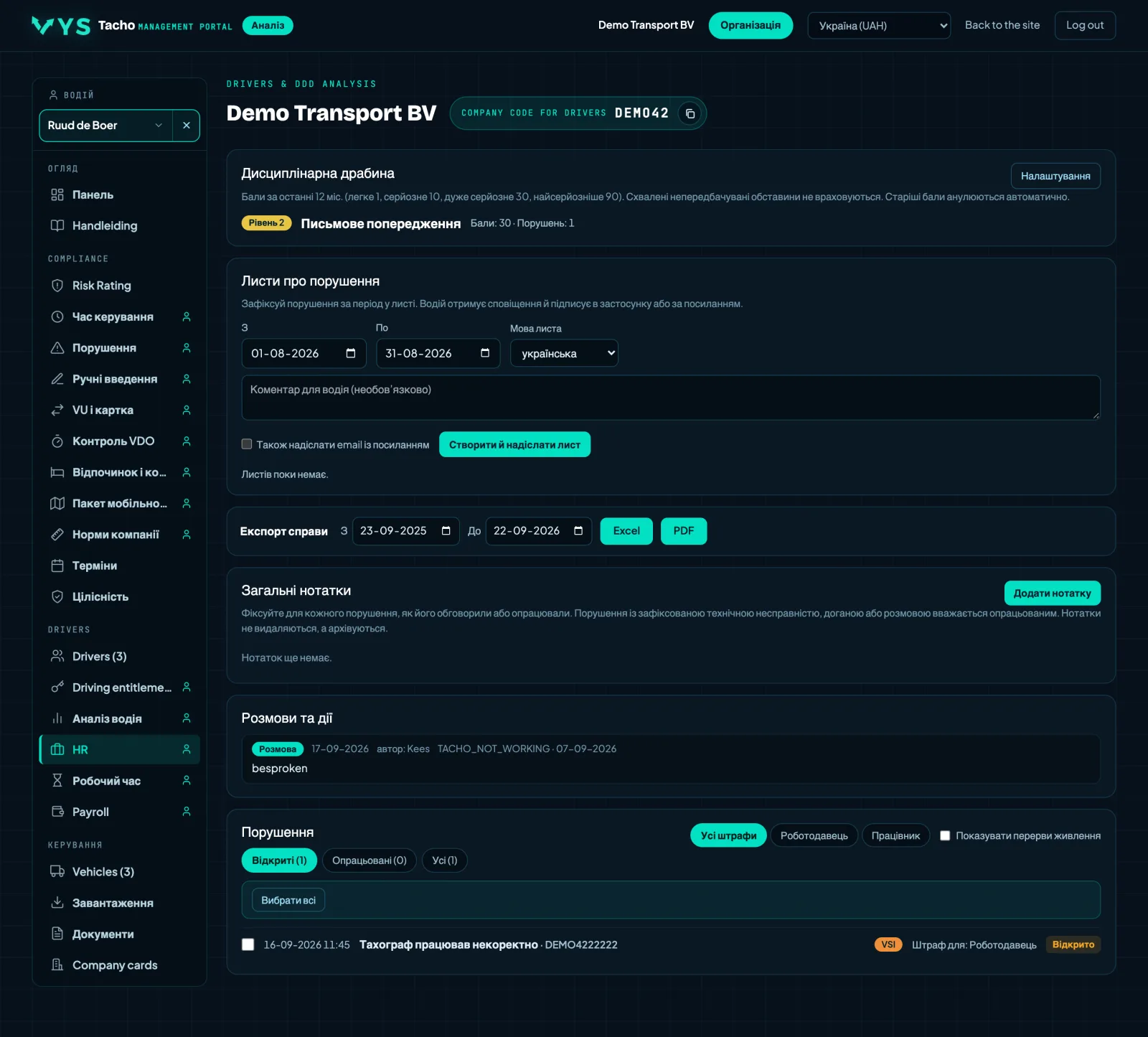Focus the driver comment text field
The image size is (1148, 1037).
point(671,398)
